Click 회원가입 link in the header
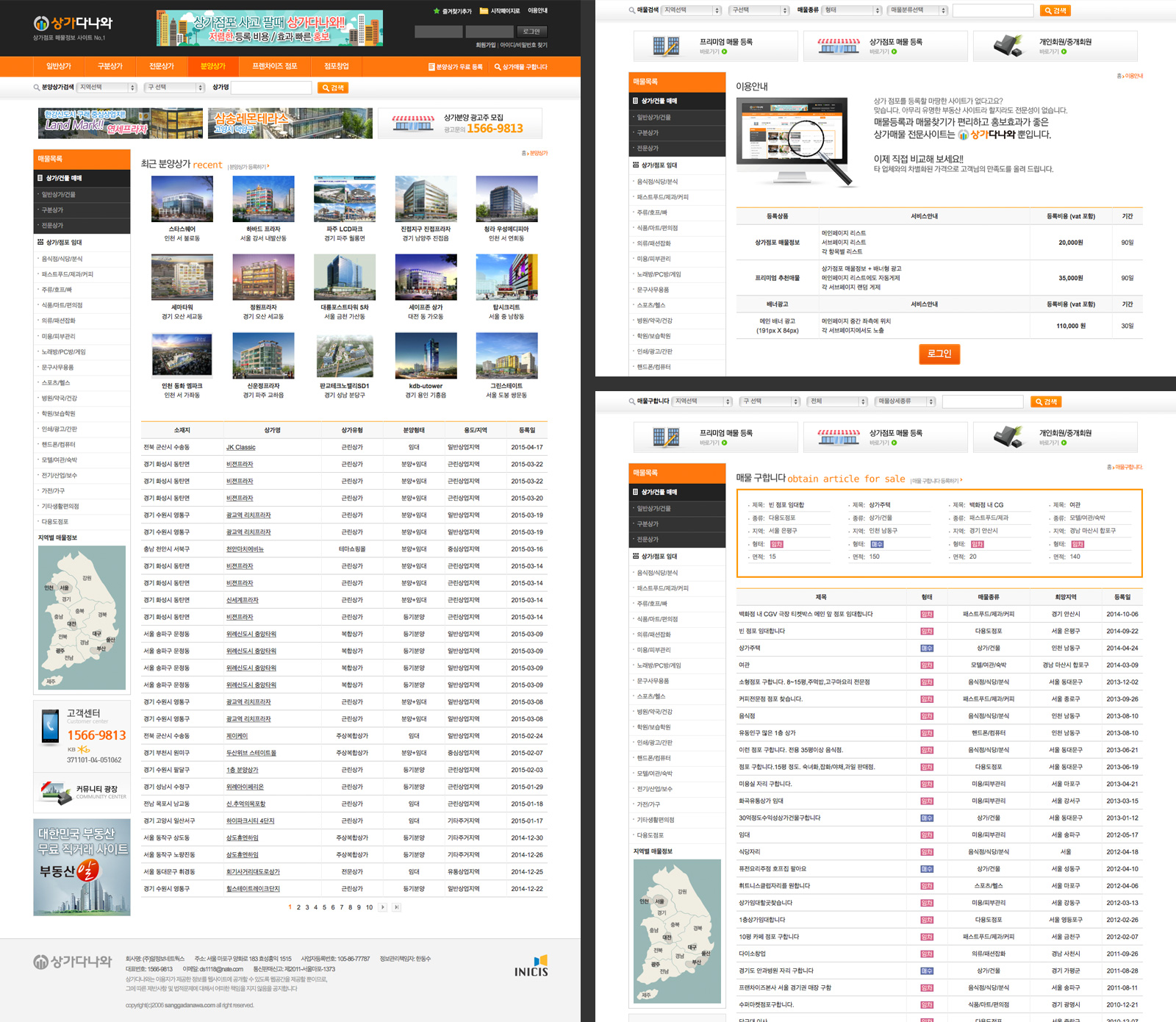Image resolution: width=1176 pixels, height=1022 pixels. coord(485,45)
